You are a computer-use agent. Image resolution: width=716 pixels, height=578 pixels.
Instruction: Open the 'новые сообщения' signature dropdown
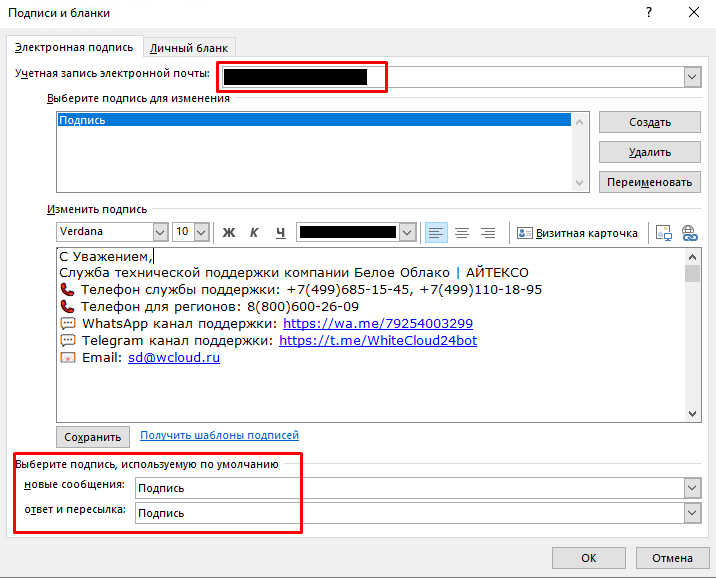click(x=691, y=487)
